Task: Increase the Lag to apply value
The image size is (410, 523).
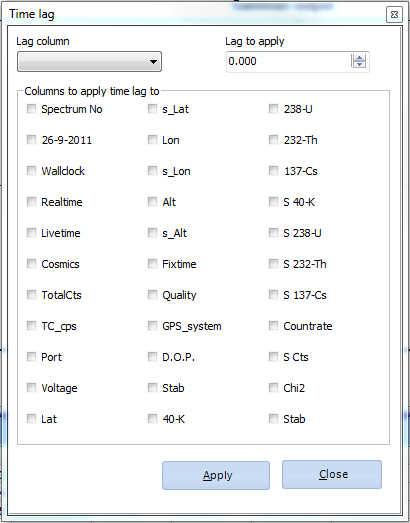Action: [359, 58]
